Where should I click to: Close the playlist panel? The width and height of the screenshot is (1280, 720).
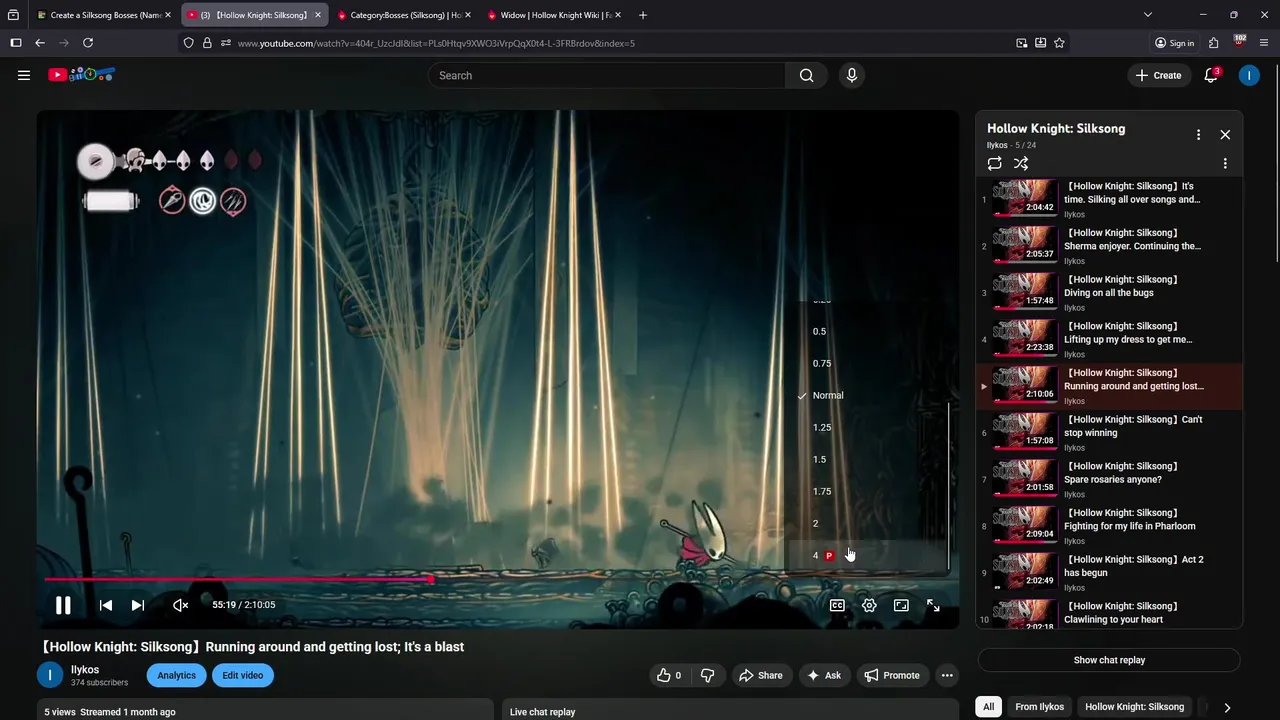click(1225, 135)
